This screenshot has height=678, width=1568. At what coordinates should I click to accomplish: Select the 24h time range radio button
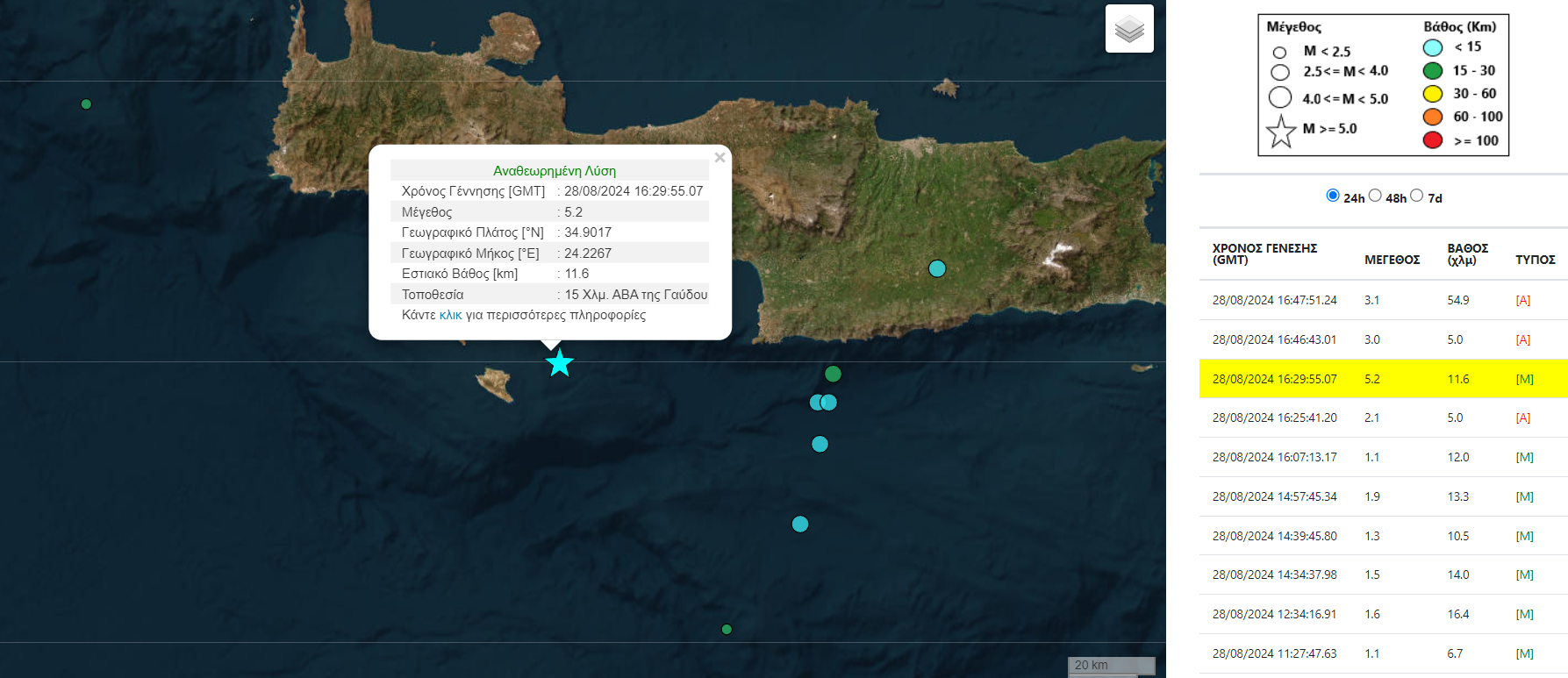click(x=1333, y=196)
